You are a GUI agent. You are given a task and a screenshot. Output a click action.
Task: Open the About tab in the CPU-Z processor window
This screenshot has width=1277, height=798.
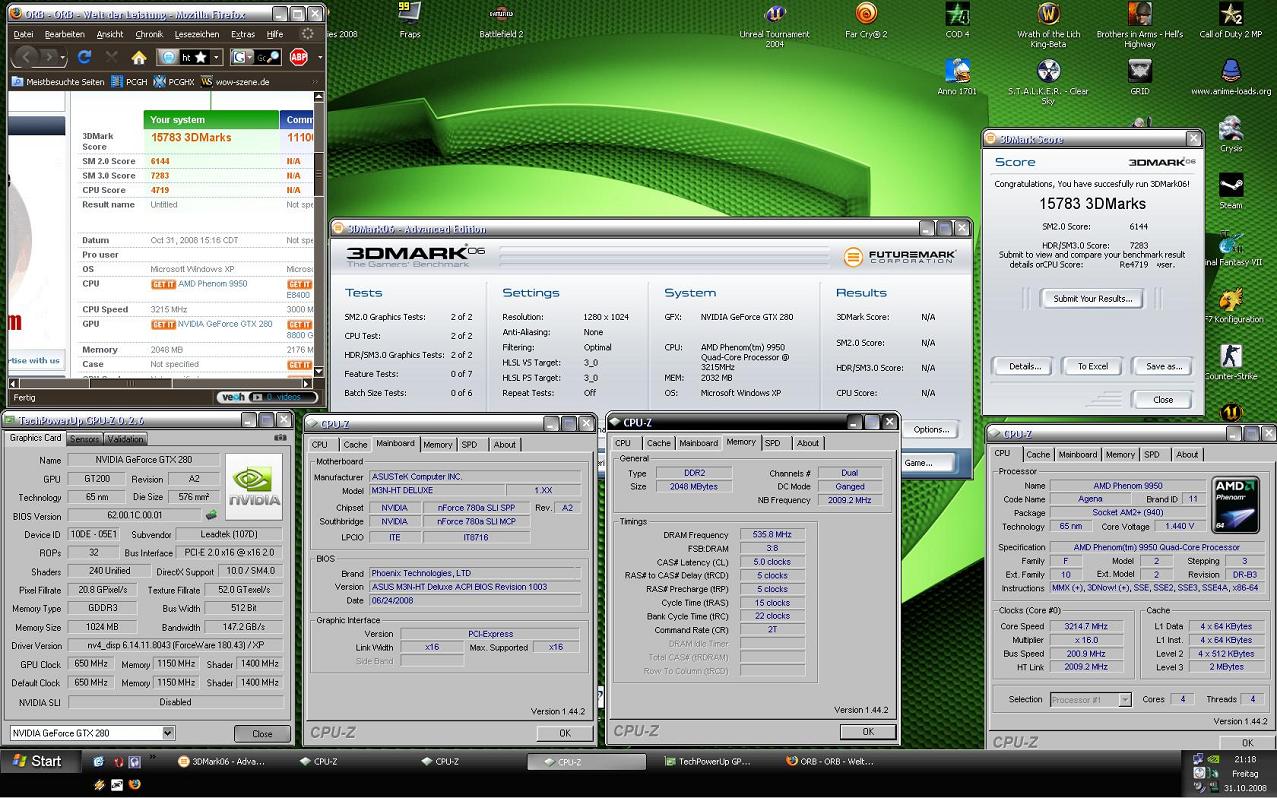tap(1187, 455)
